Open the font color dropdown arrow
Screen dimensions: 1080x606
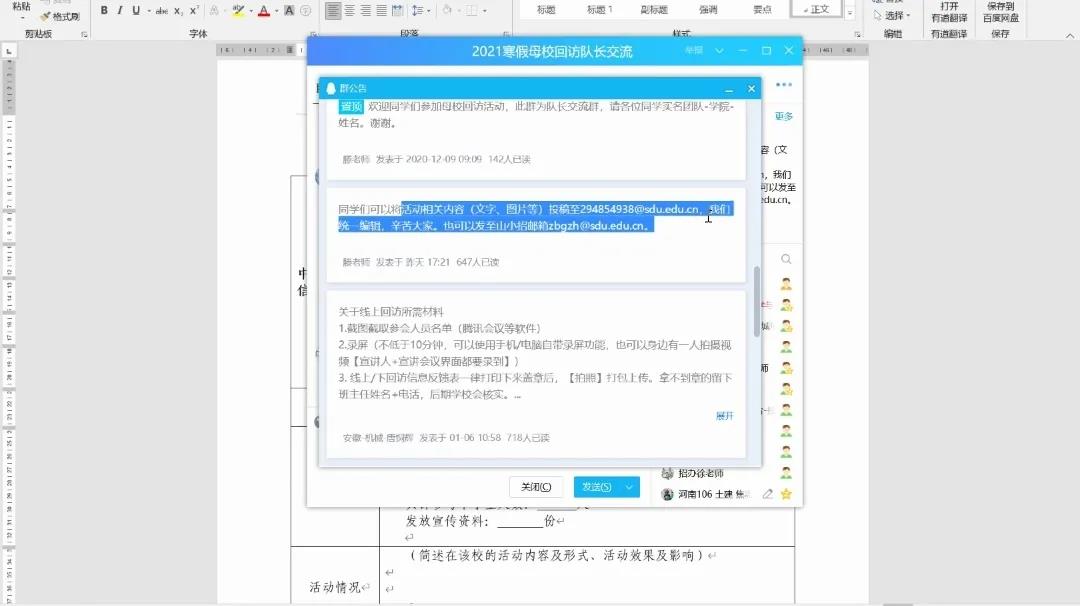[276, 11]
